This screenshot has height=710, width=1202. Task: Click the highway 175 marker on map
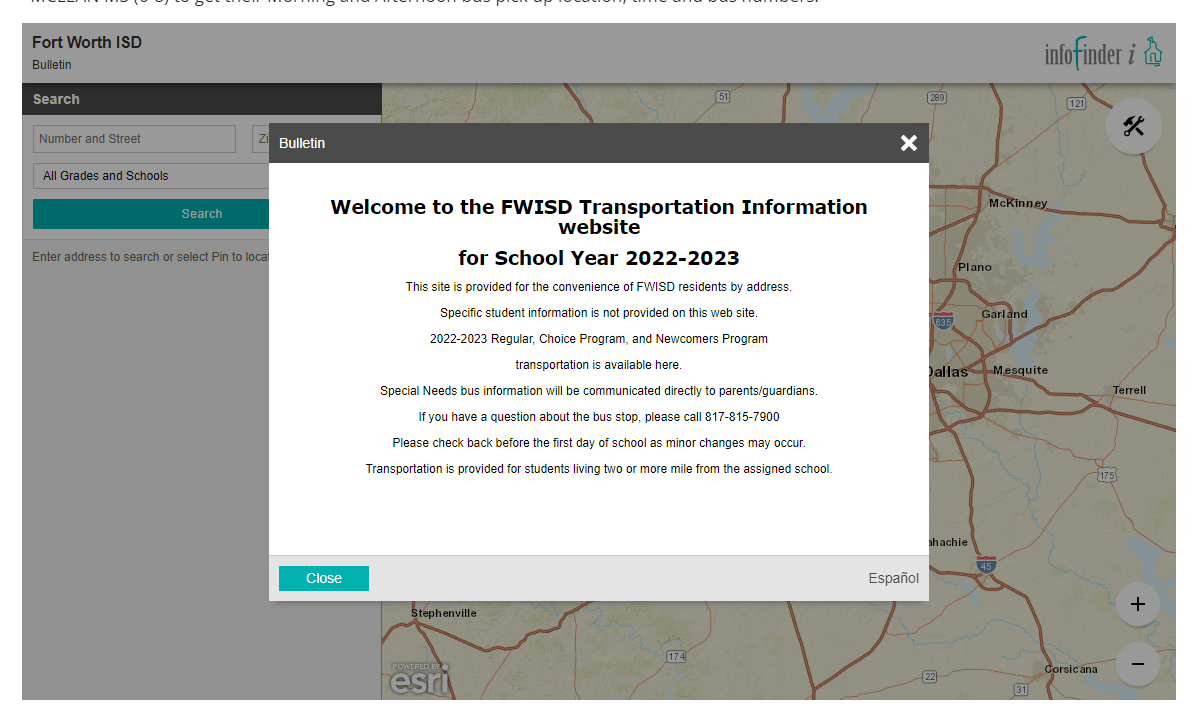pyautogui.click(x=1106, y=475)
